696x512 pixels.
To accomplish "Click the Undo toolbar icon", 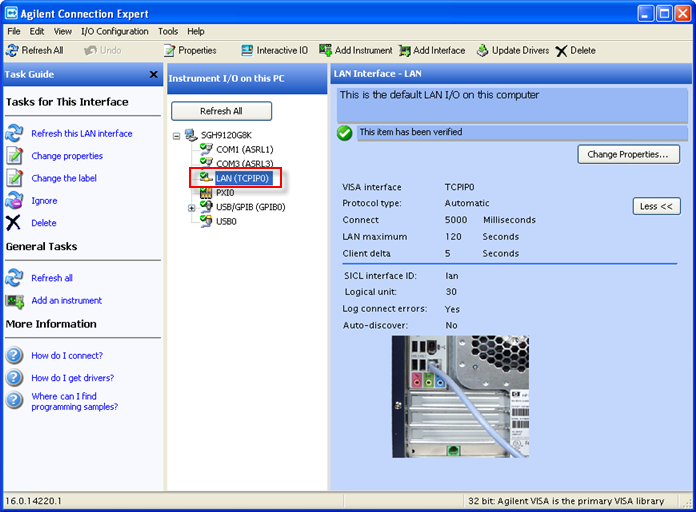I will coord(91,51).
